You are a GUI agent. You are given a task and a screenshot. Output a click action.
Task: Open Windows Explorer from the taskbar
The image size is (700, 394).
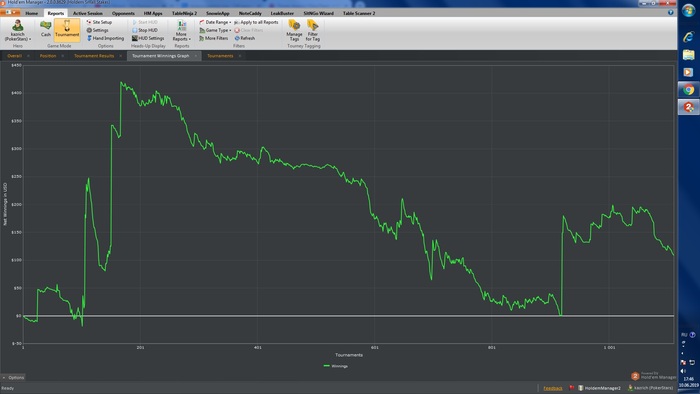click(x=688, y=55)
